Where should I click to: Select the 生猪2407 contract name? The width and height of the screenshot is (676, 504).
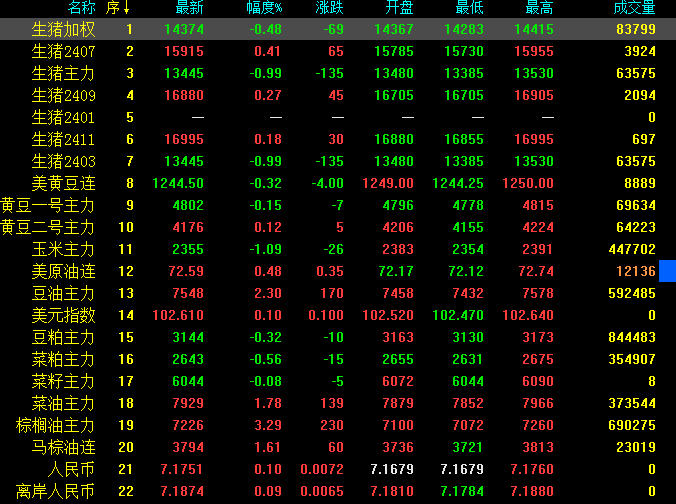[x=63, y=51]
